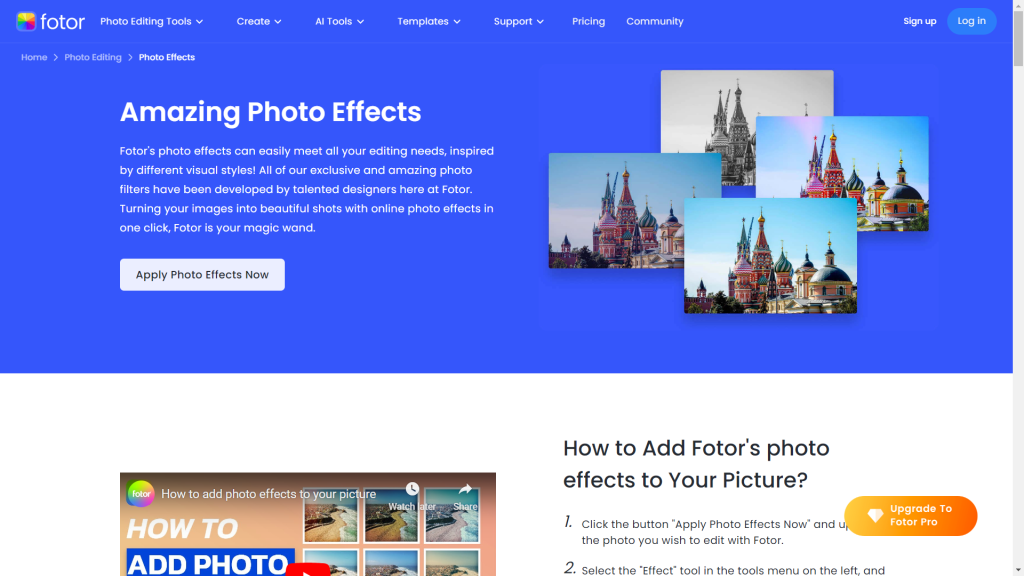The height and width of the screenshot is (576, 1024).
Task: Click the Fotor logo in the header
Action: coord(50,21)
